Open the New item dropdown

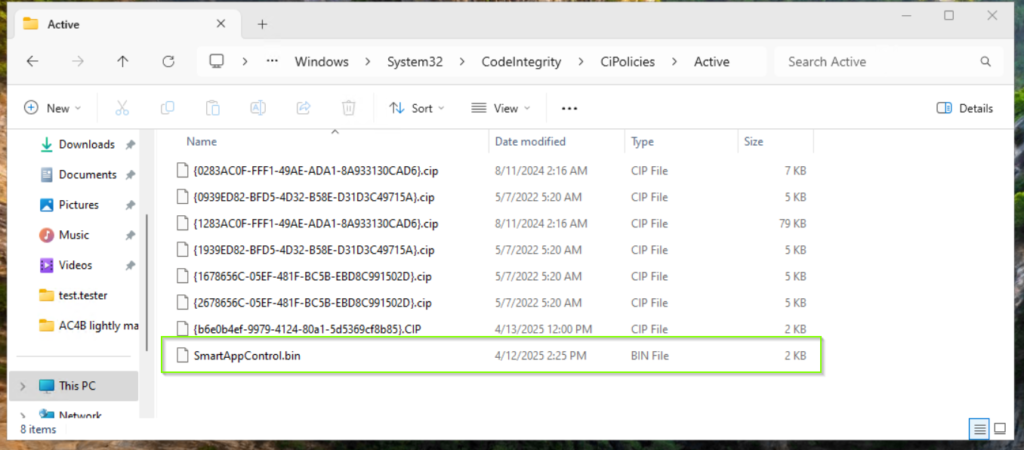pos(52,108)
